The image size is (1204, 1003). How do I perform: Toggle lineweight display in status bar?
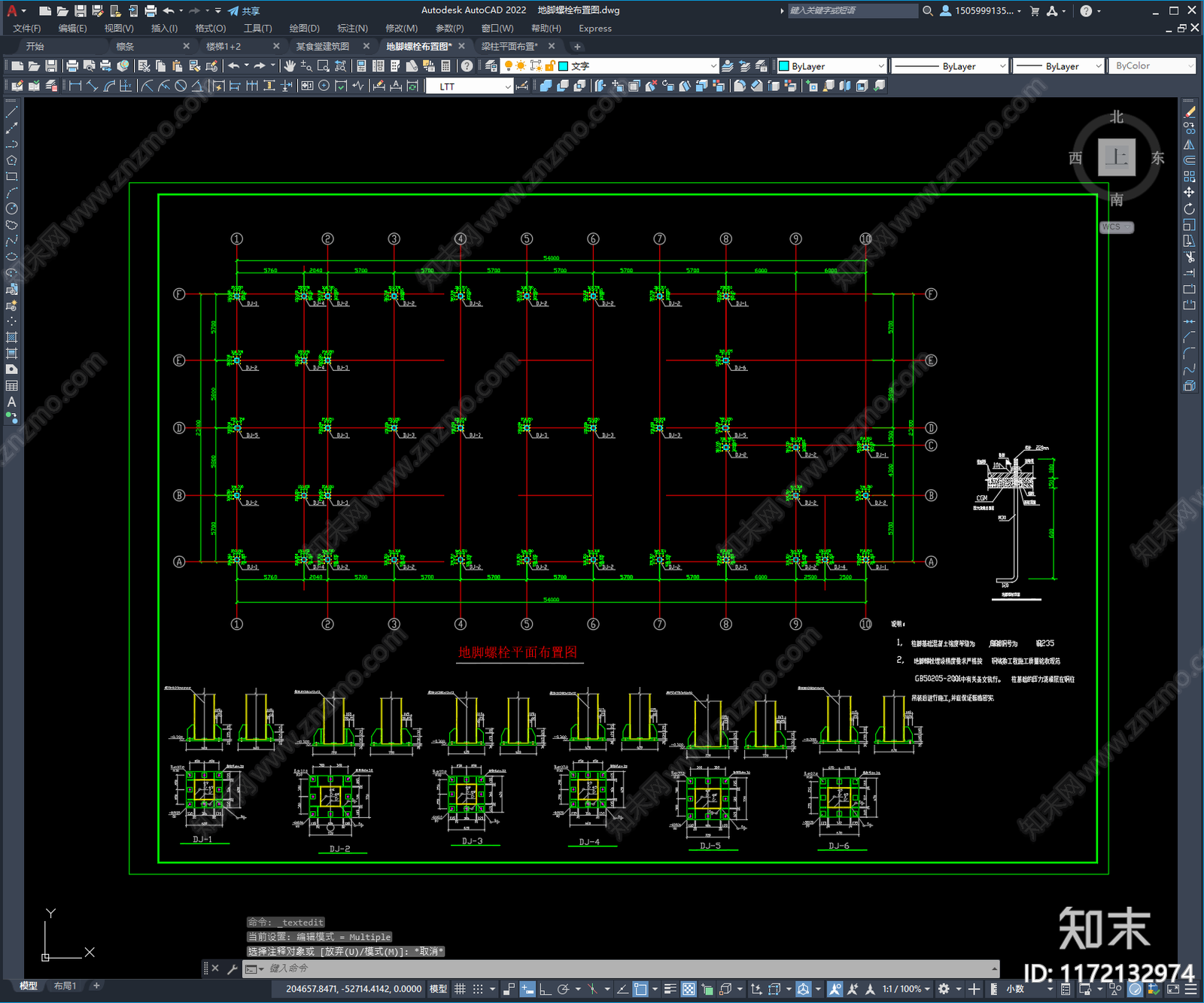670,989
